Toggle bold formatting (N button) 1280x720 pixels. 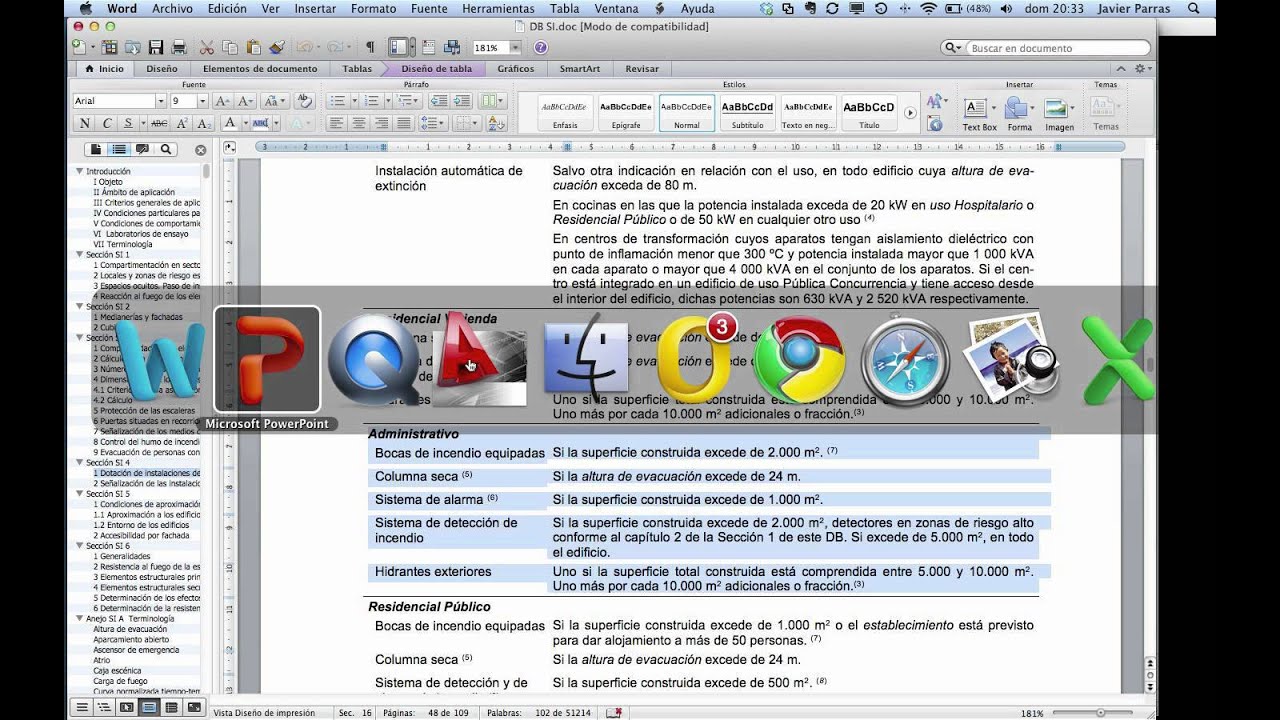pyautogui.click(x=84, y=123)
